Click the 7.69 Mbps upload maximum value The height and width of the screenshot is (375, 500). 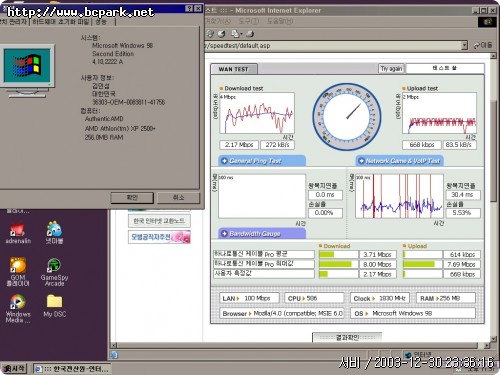pos(462,264)
